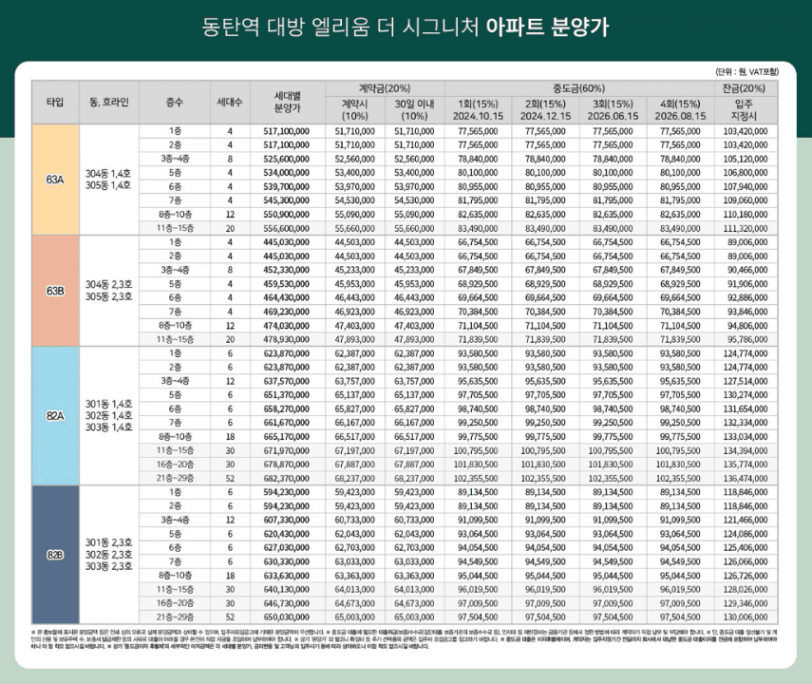Click the '301동 1,4호 302동 1,4호 303동 1,4호' cell
Viewport: 812px width, 684px height.
(x=109, y=416)
